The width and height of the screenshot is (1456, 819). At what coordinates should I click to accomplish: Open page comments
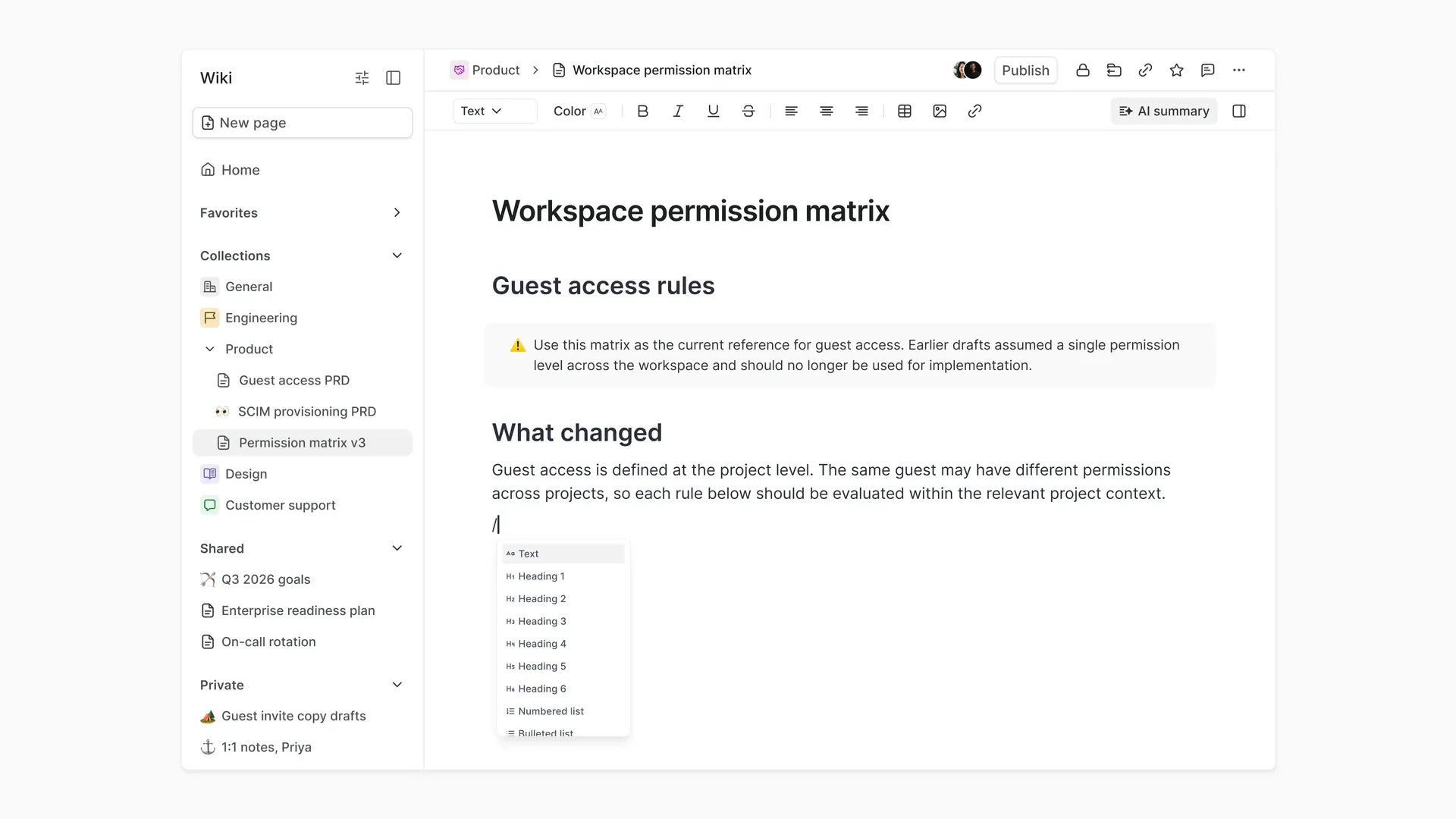(1208, 71)
